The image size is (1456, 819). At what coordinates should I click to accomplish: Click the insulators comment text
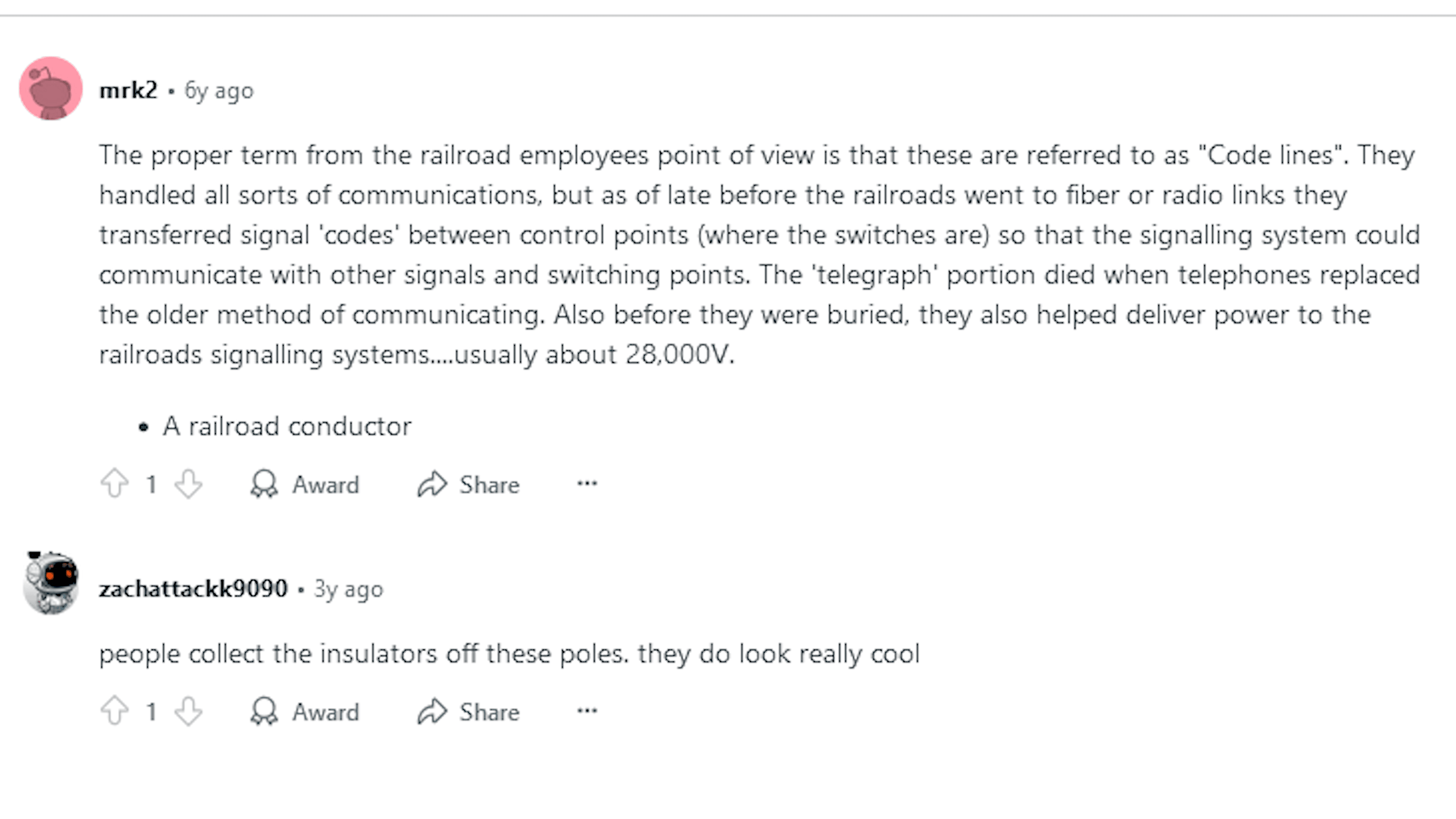click(x=509, y=654)
